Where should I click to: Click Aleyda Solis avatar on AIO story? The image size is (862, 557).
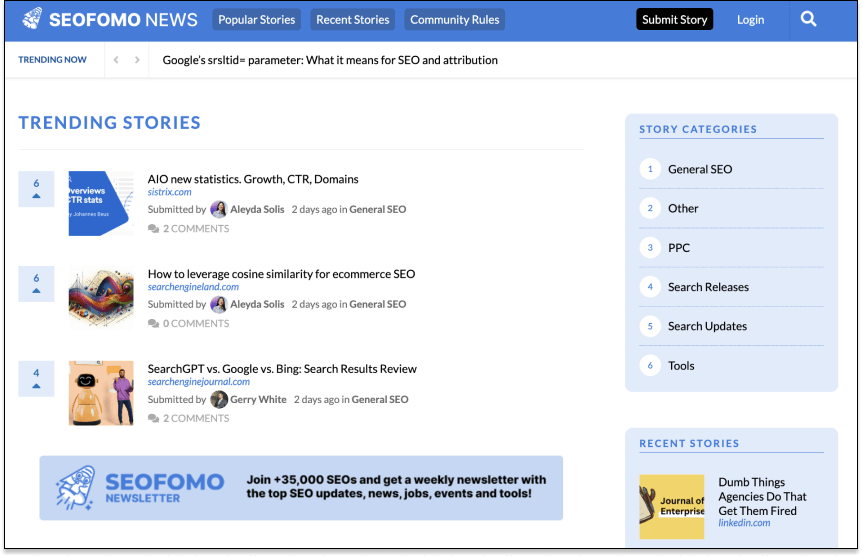tap(219, 209)
